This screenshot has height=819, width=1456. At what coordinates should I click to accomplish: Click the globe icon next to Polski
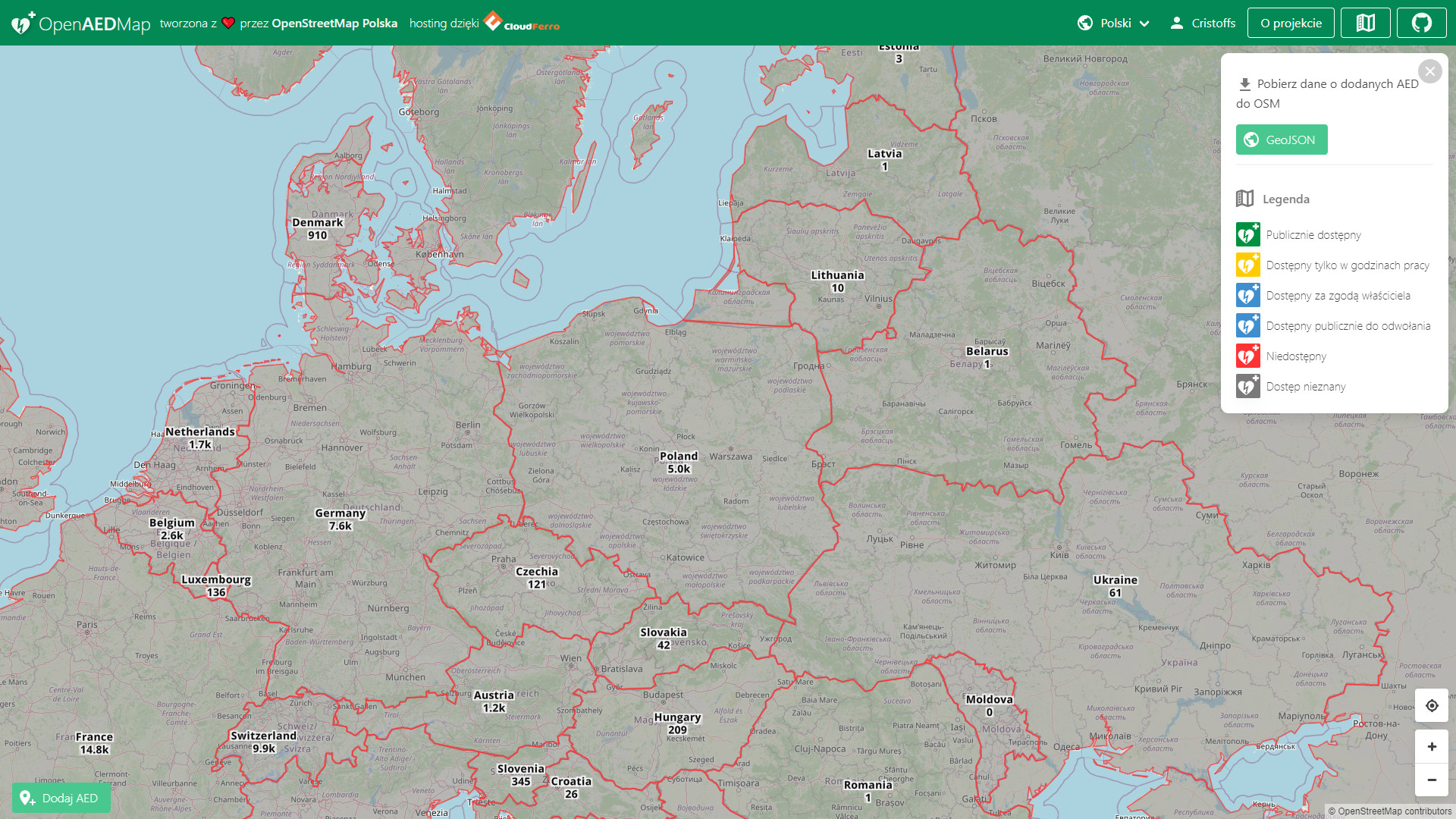1086,23
